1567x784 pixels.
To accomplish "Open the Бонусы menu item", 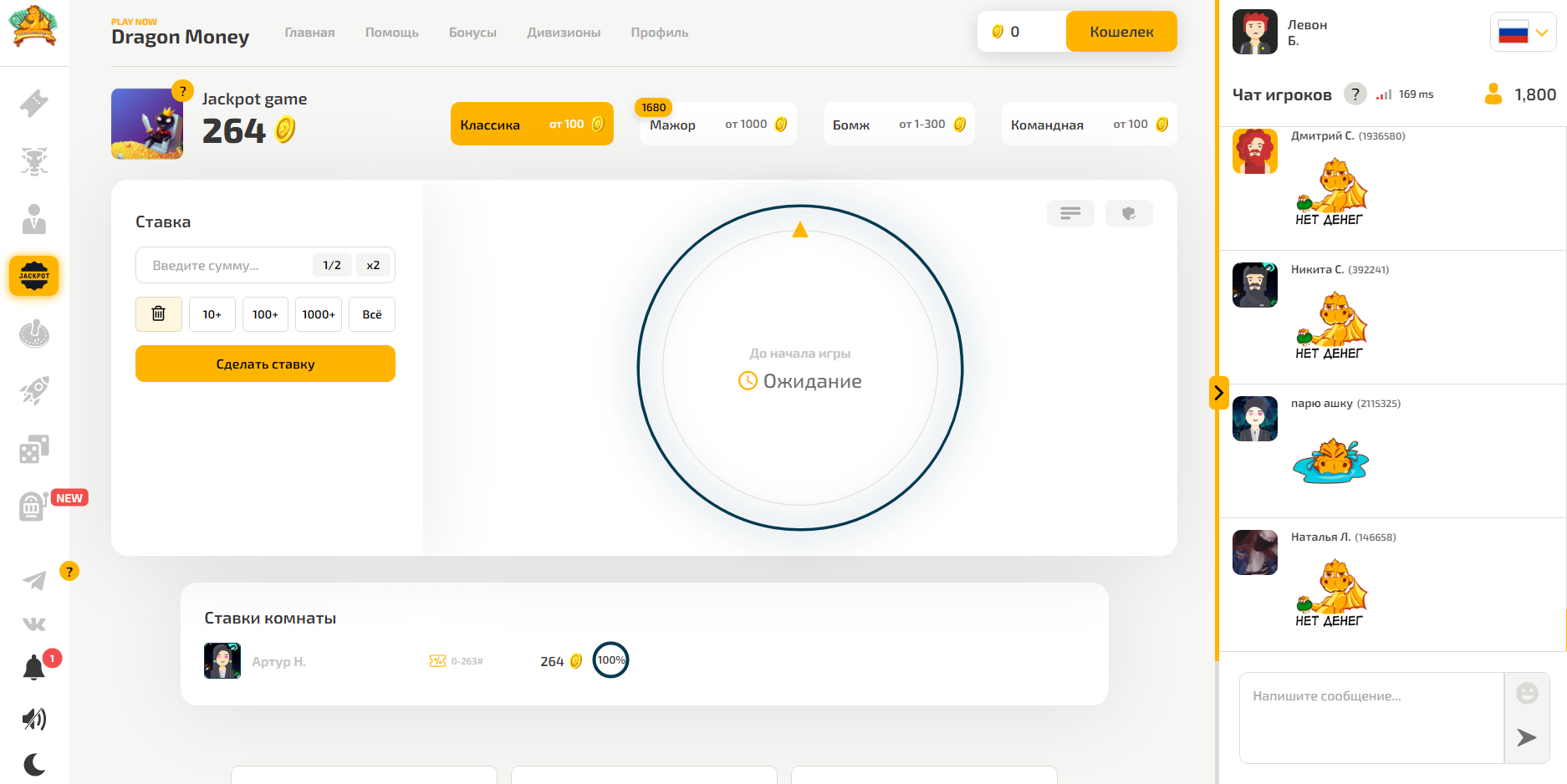I will tap(472, 33).
